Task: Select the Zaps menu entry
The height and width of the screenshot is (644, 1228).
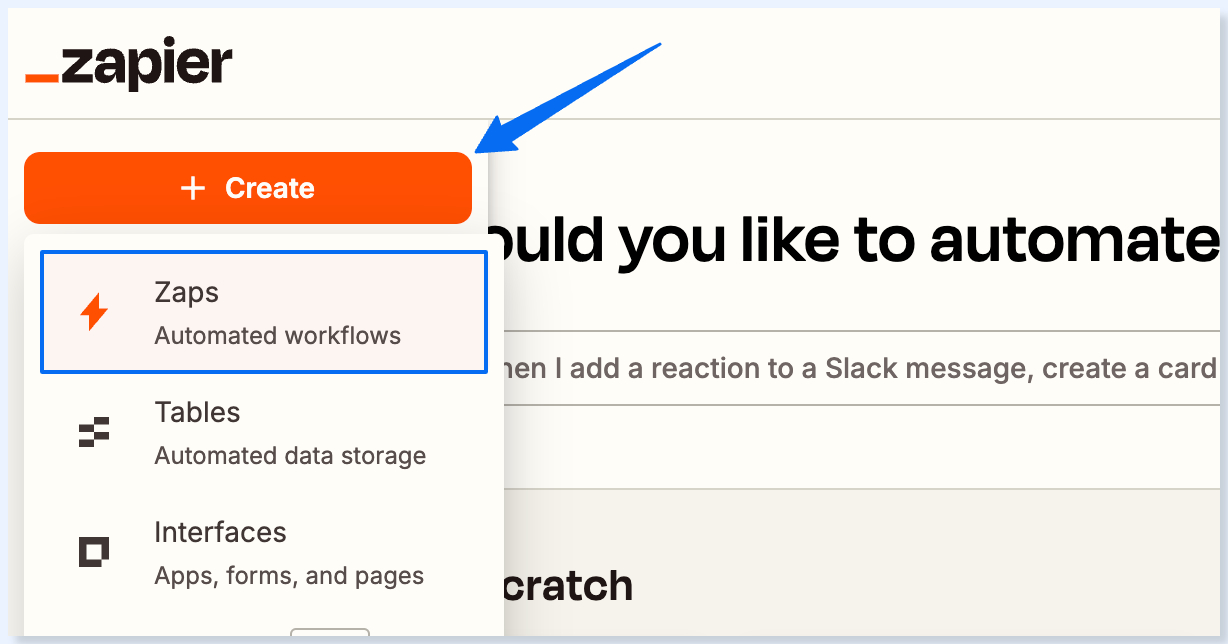Action: (264, 313)
